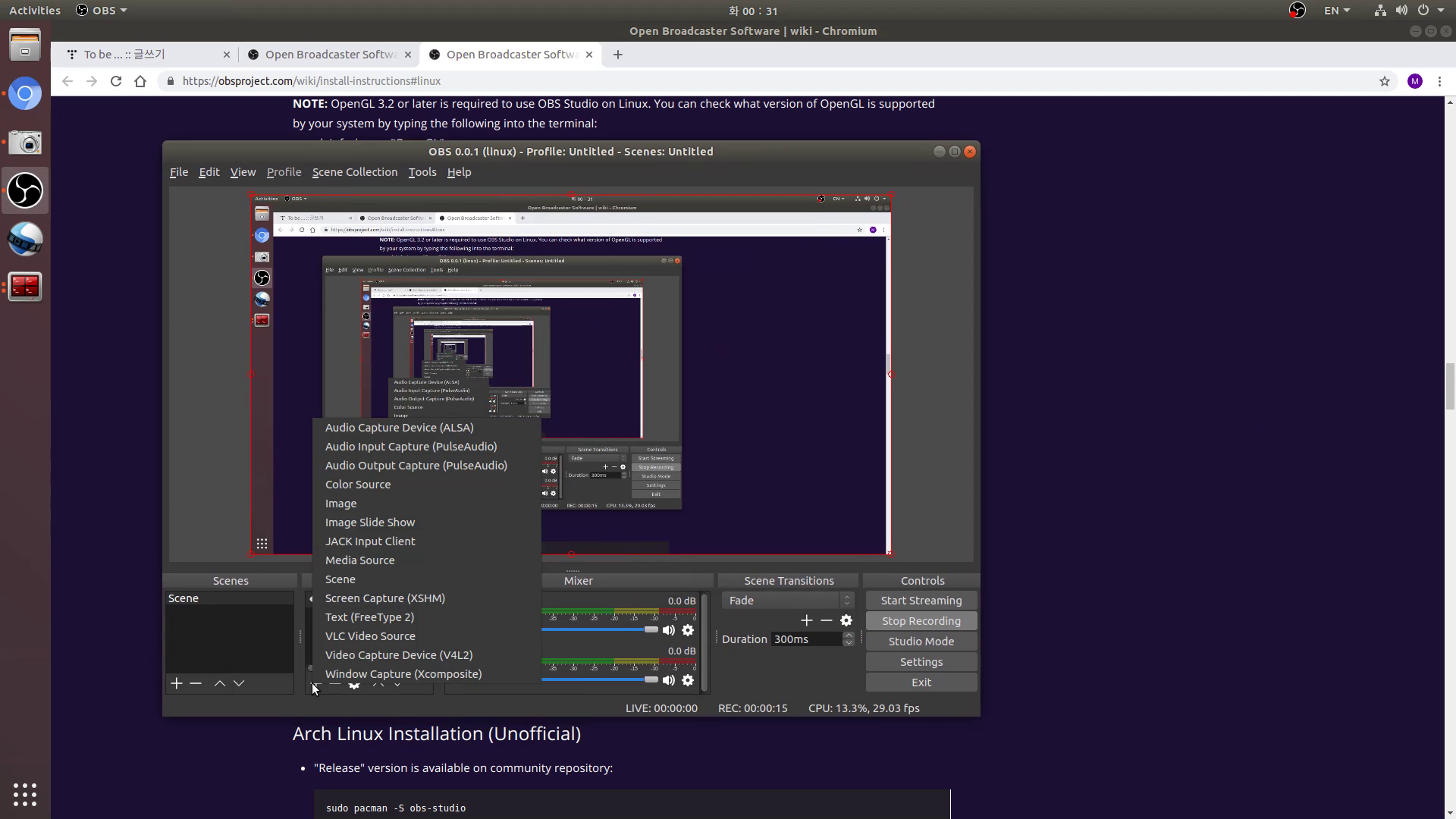Click 'REC: 00:00:15' in status bar
This screenshot has height=819, width=1456.
pyautogui.click(x=753, y=708)
